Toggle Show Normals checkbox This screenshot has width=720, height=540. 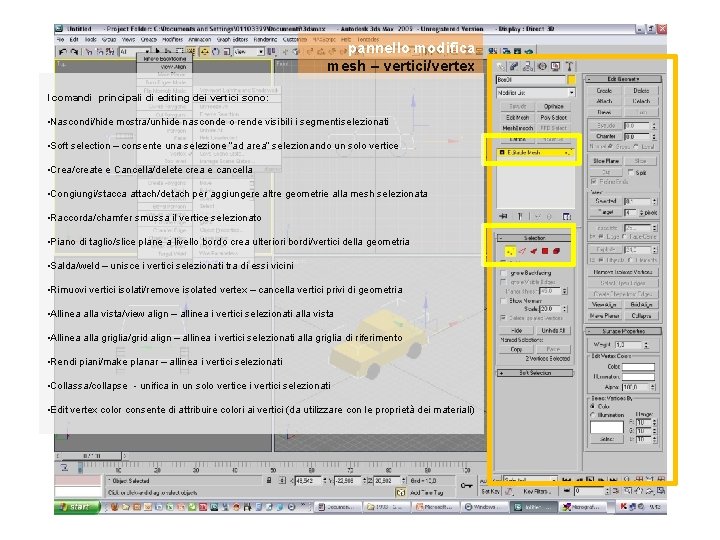click(503, 301)
